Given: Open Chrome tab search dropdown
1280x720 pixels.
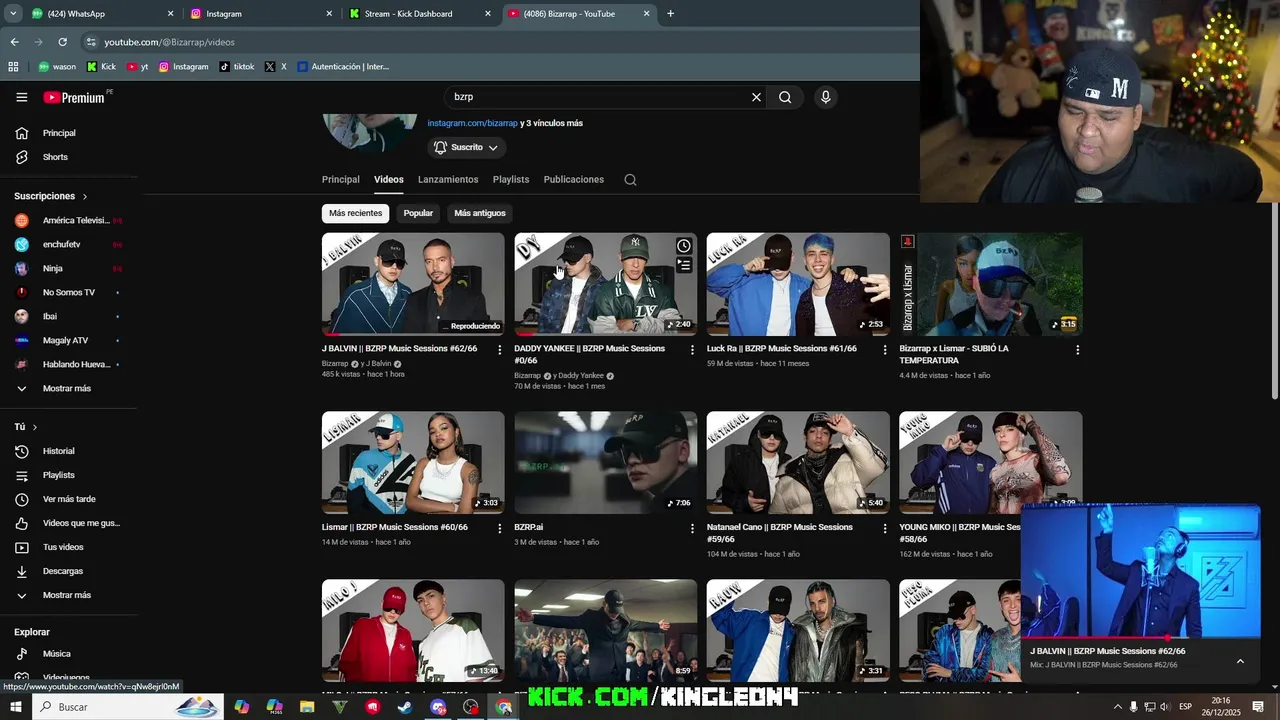Looking at the screenshot, I should tap(13, 14).
